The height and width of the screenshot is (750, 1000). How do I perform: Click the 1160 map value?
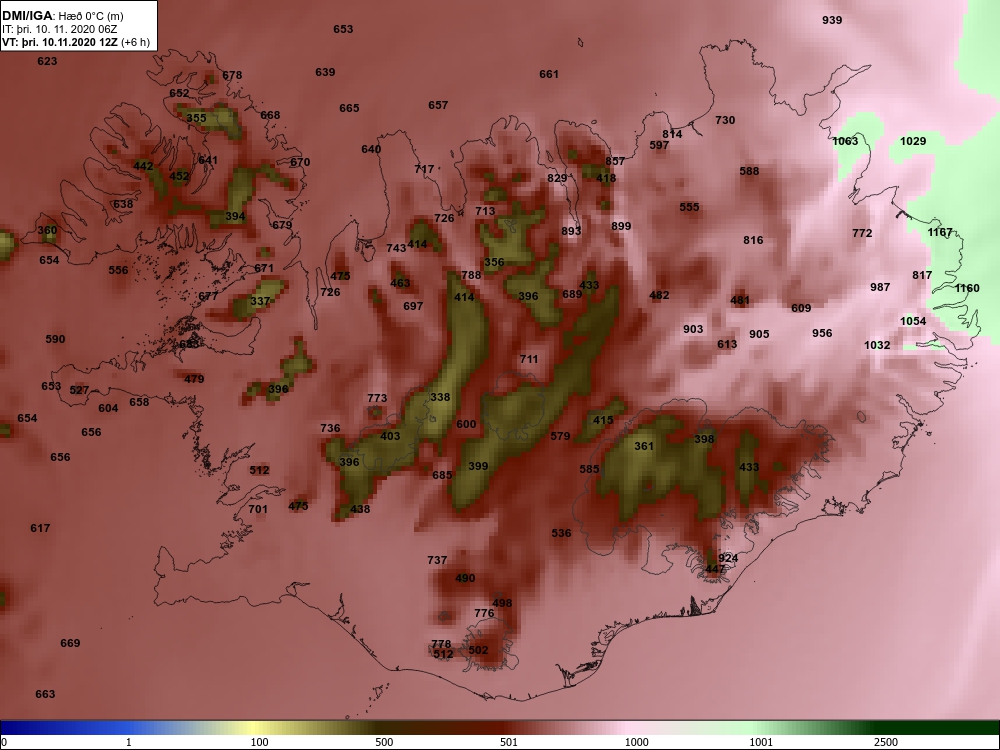coord(967,288)
